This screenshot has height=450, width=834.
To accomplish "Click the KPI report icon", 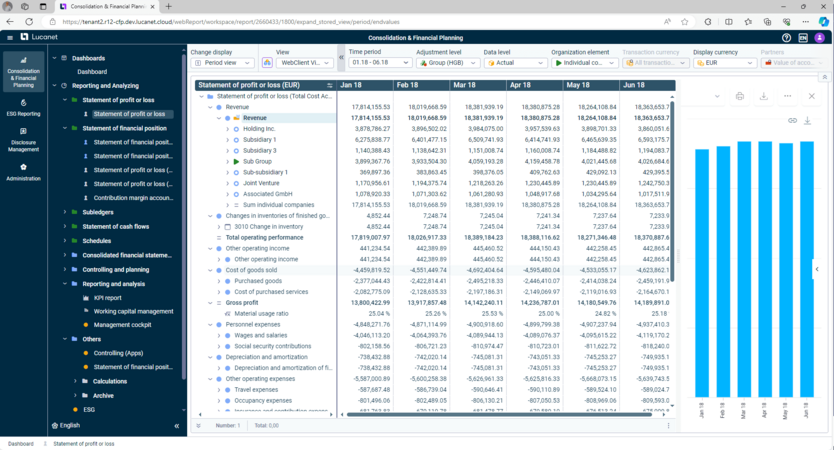I will pos(86,298).
